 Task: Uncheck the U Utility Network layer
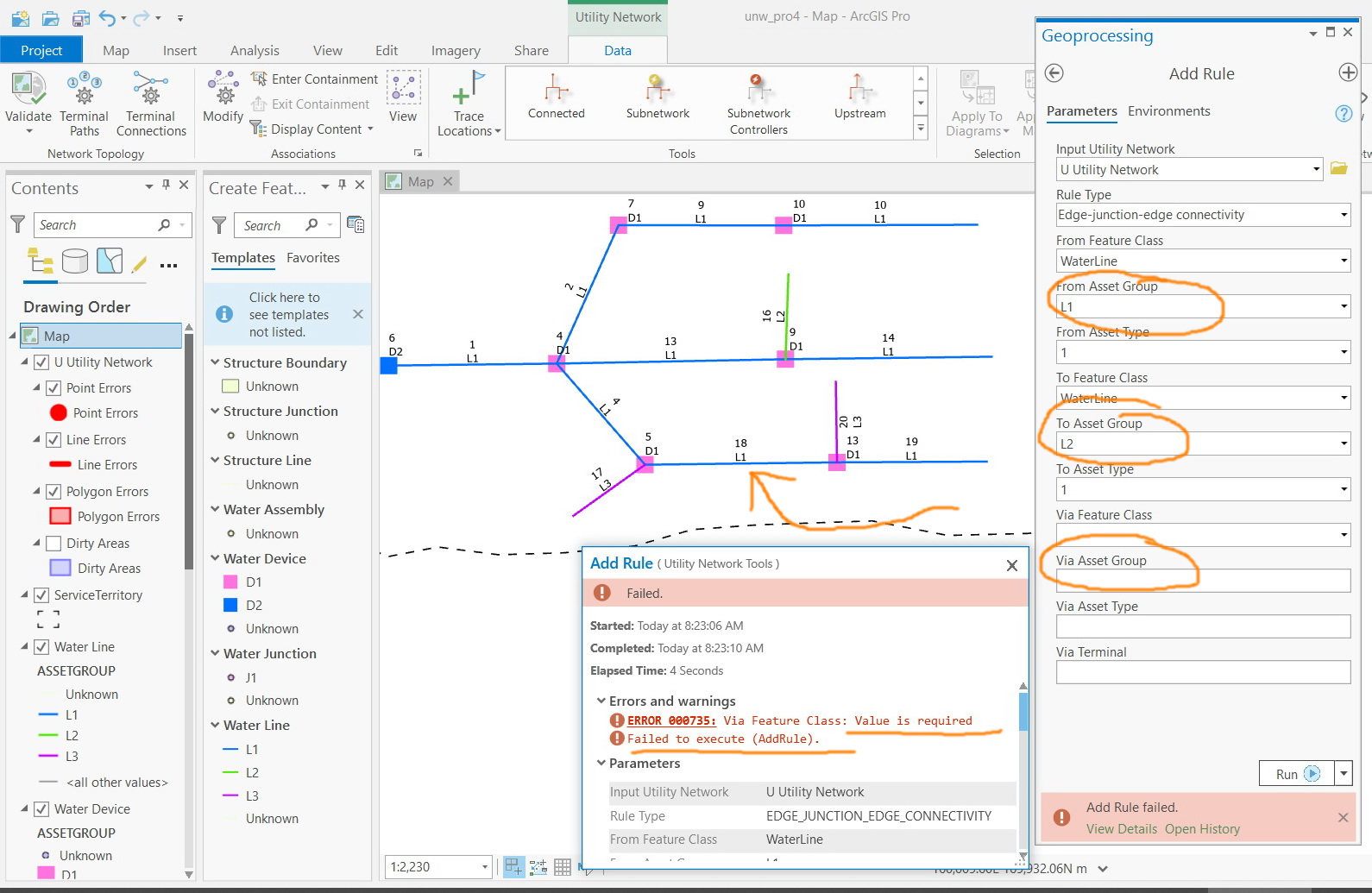click(x=41, y=362)
